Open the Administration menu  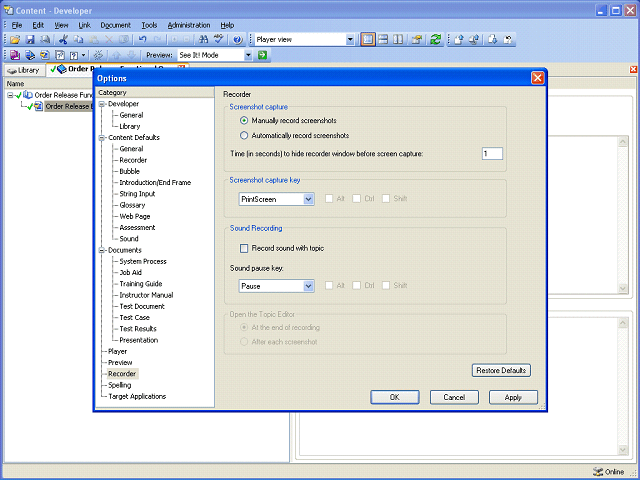point(189,25)
